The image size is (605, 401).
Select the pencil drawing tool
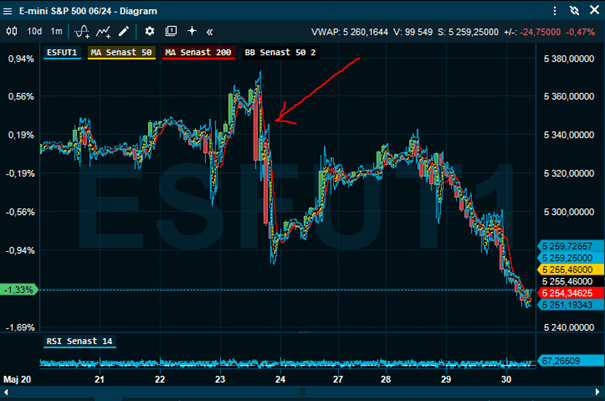tap(123, 31)
